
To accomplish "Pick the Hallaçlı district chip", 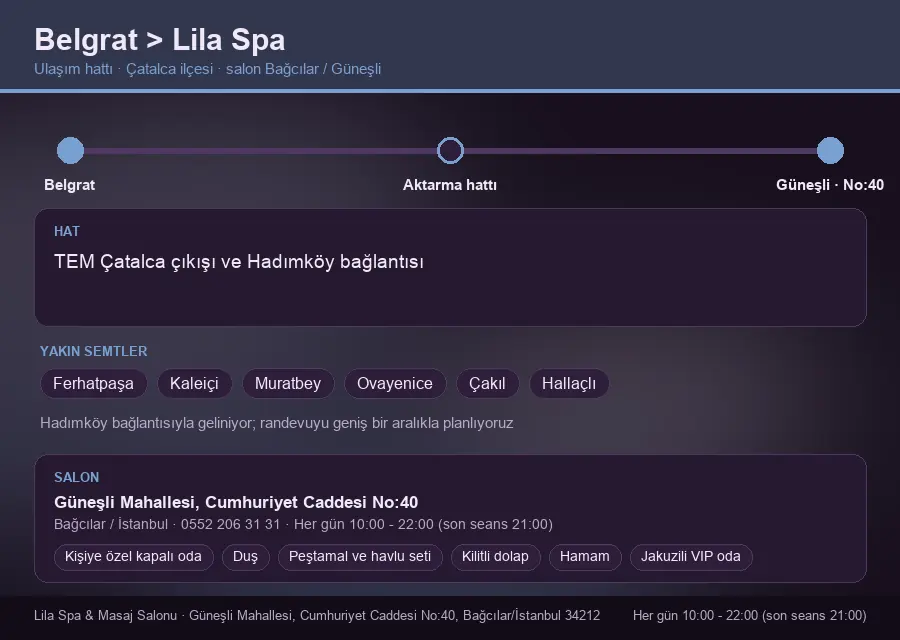I will pyautogui.click(x=569, y=383).
